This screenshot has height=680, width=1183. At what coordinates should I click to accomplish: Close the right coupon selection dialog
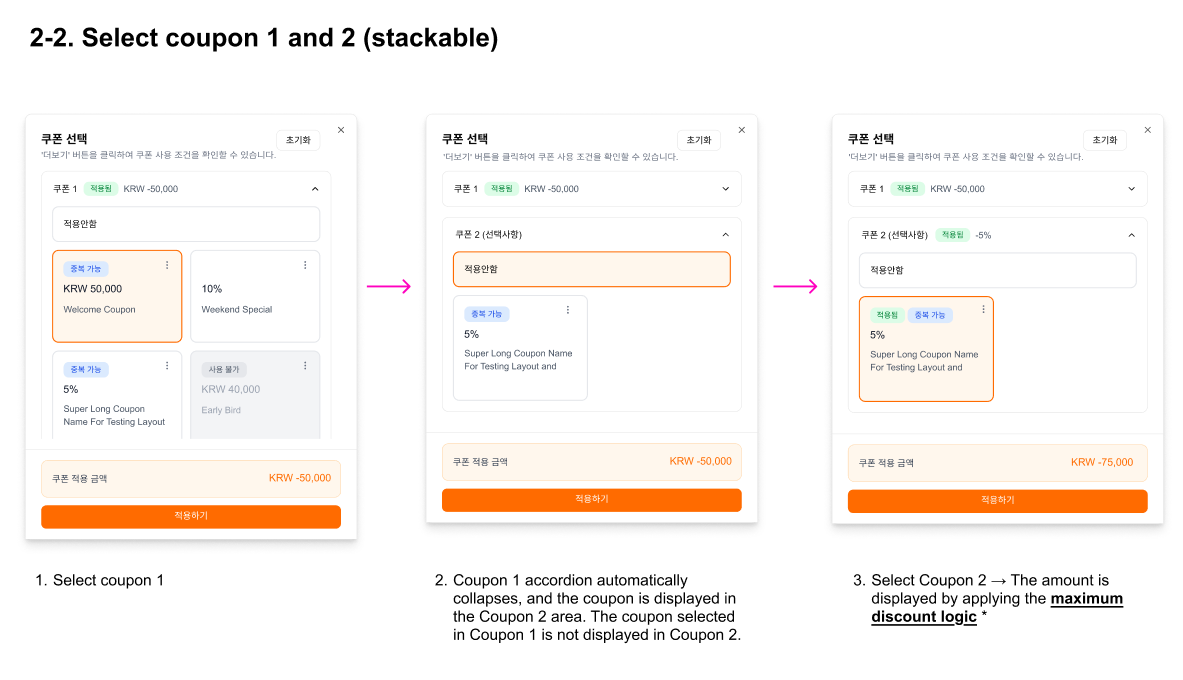pos(1147,129)
